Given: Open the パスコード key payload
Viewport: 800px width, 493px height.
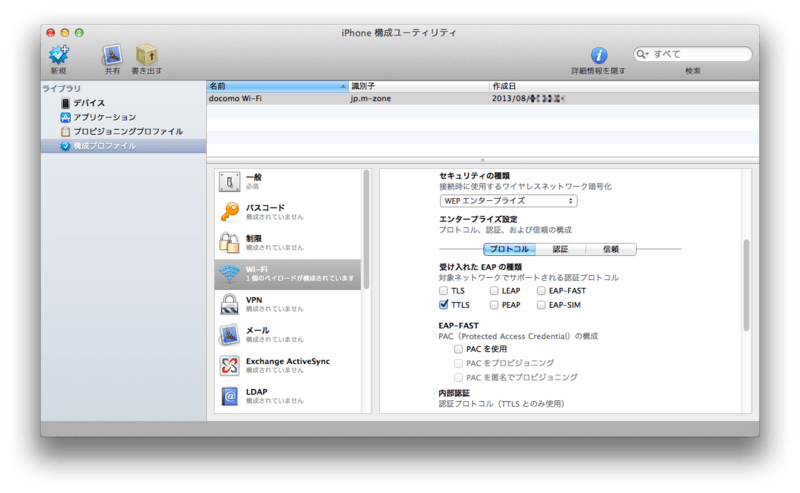Looking at the screenshot, I should click(x=288, y=212).
